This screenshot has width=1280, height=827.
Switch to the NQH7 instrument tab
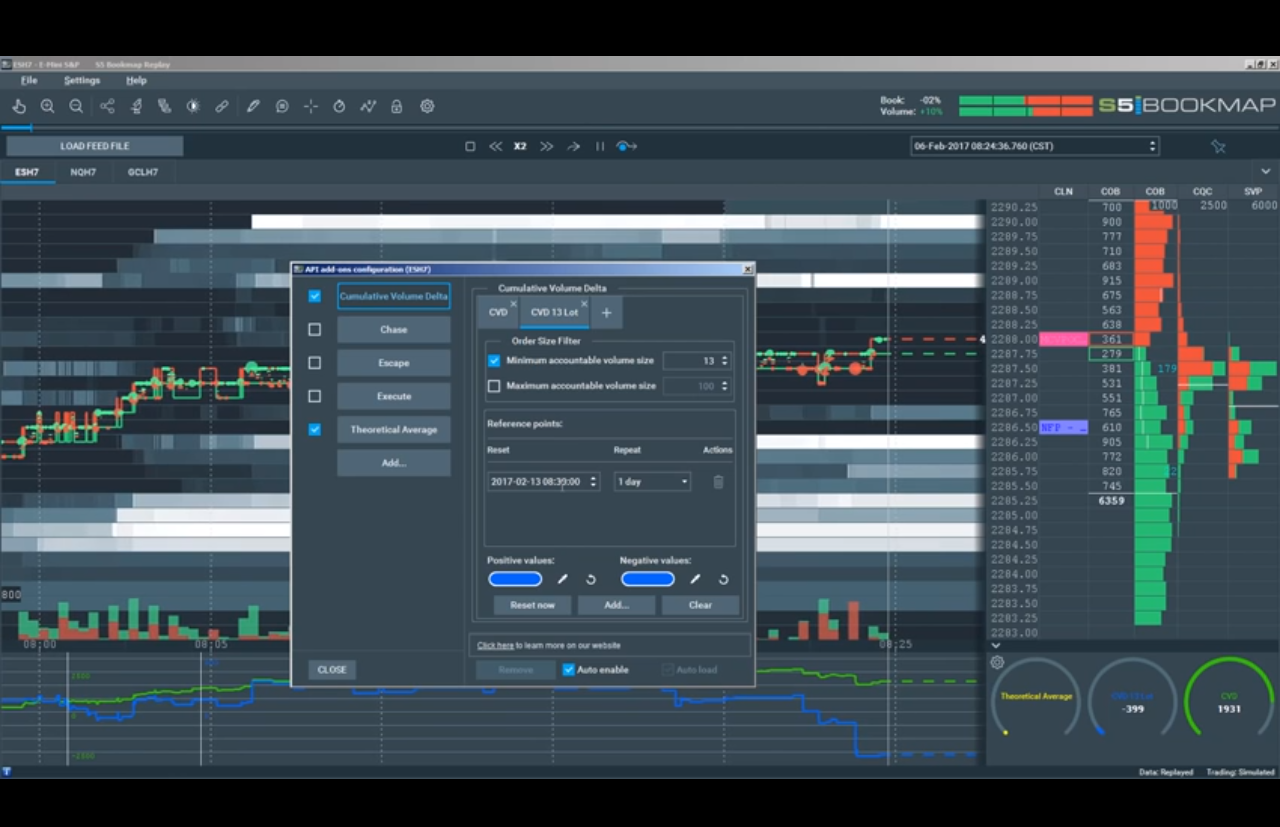(x=83, y=172)
